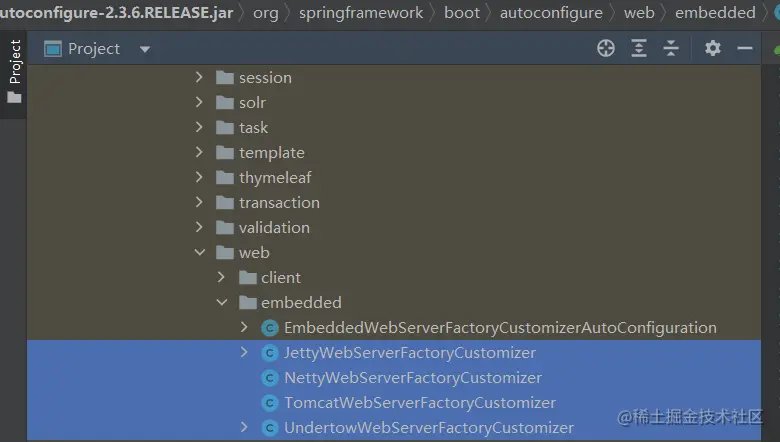Select the thymeleaf package
780x442 pixels.
275,178
